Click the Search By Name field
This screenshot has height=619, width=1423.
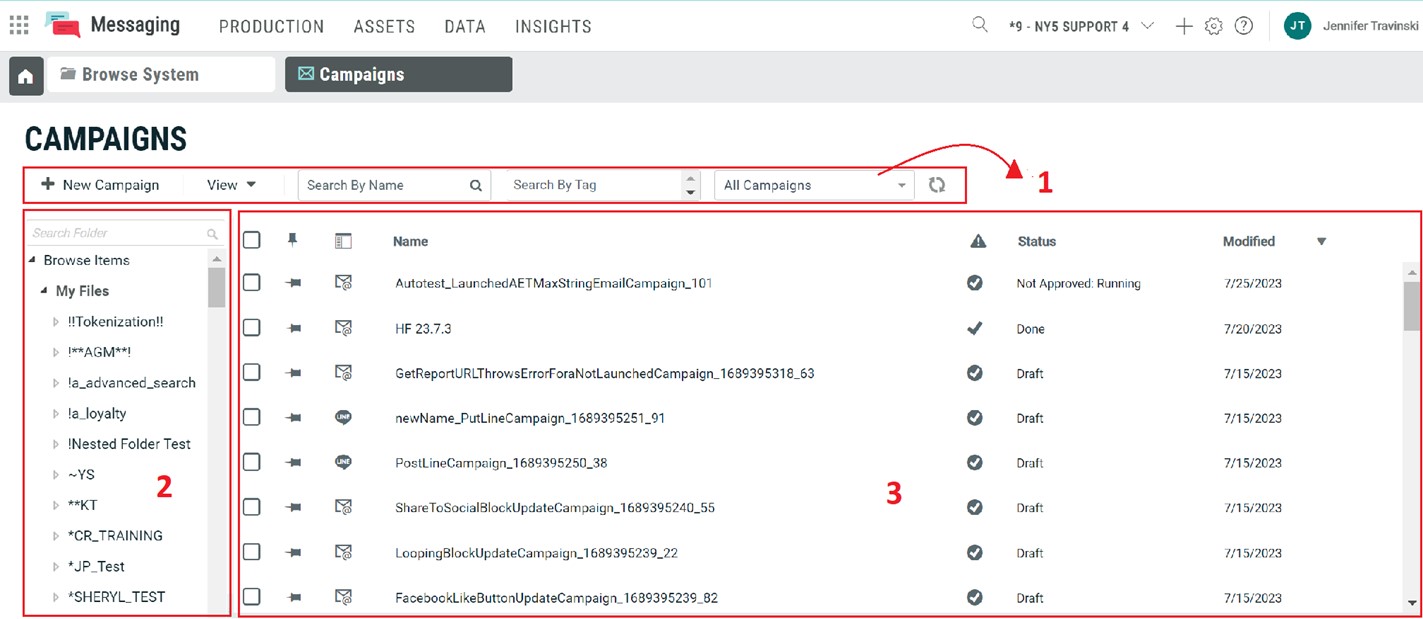pos(385,185)
